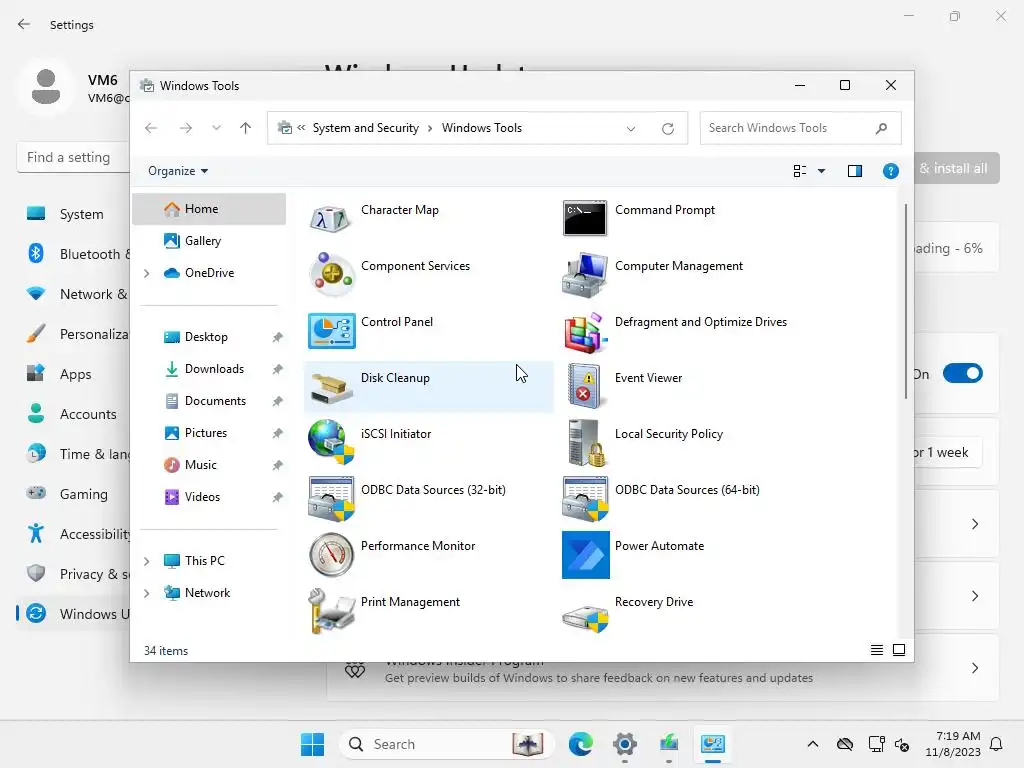Select the iSCSI Initiator icon
This screenshot has height=768, width=1024.
tap(332, 442)
